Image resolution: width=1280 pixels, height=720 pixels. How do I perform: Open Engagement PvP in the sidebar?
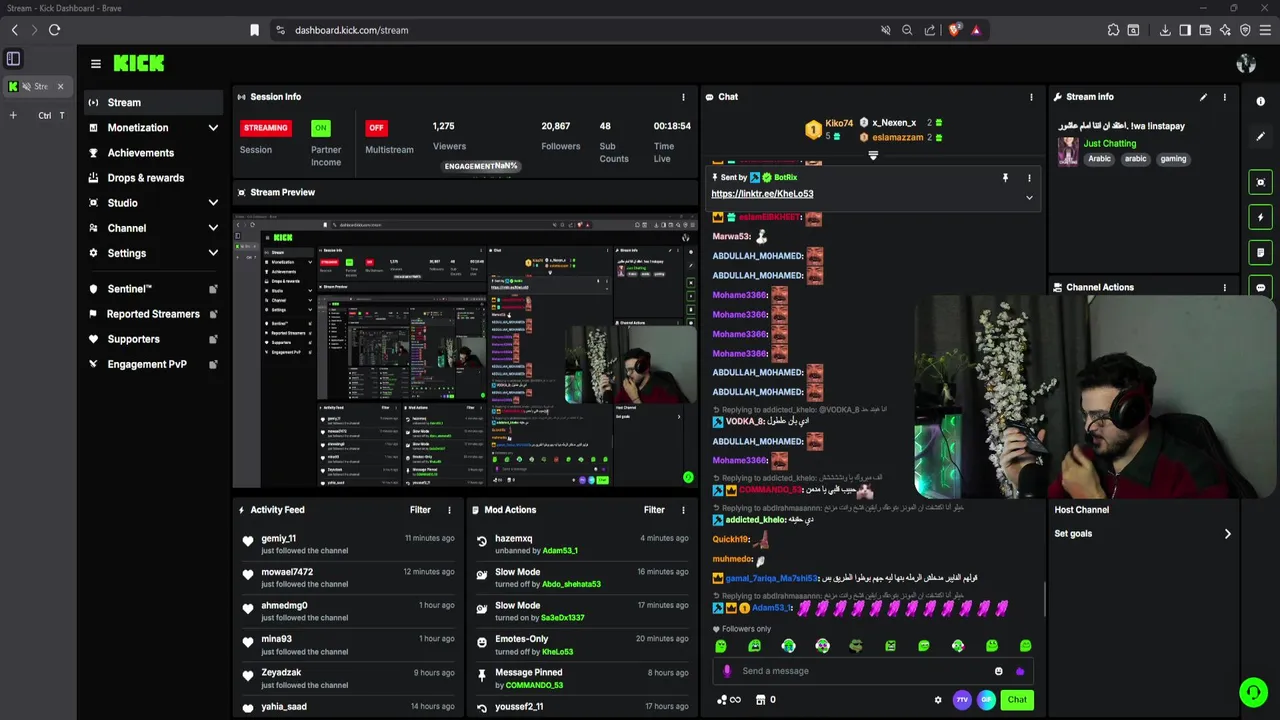pyautogui.click(x=152, y=364)
